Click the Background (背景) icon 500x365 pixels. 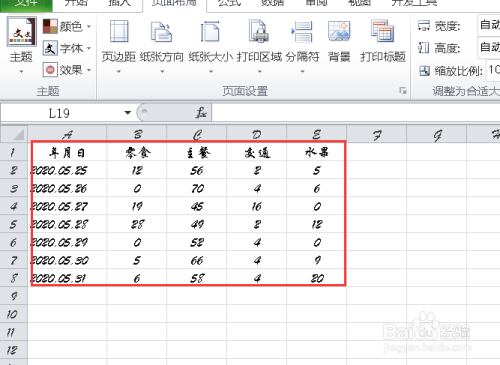point(339,31)
